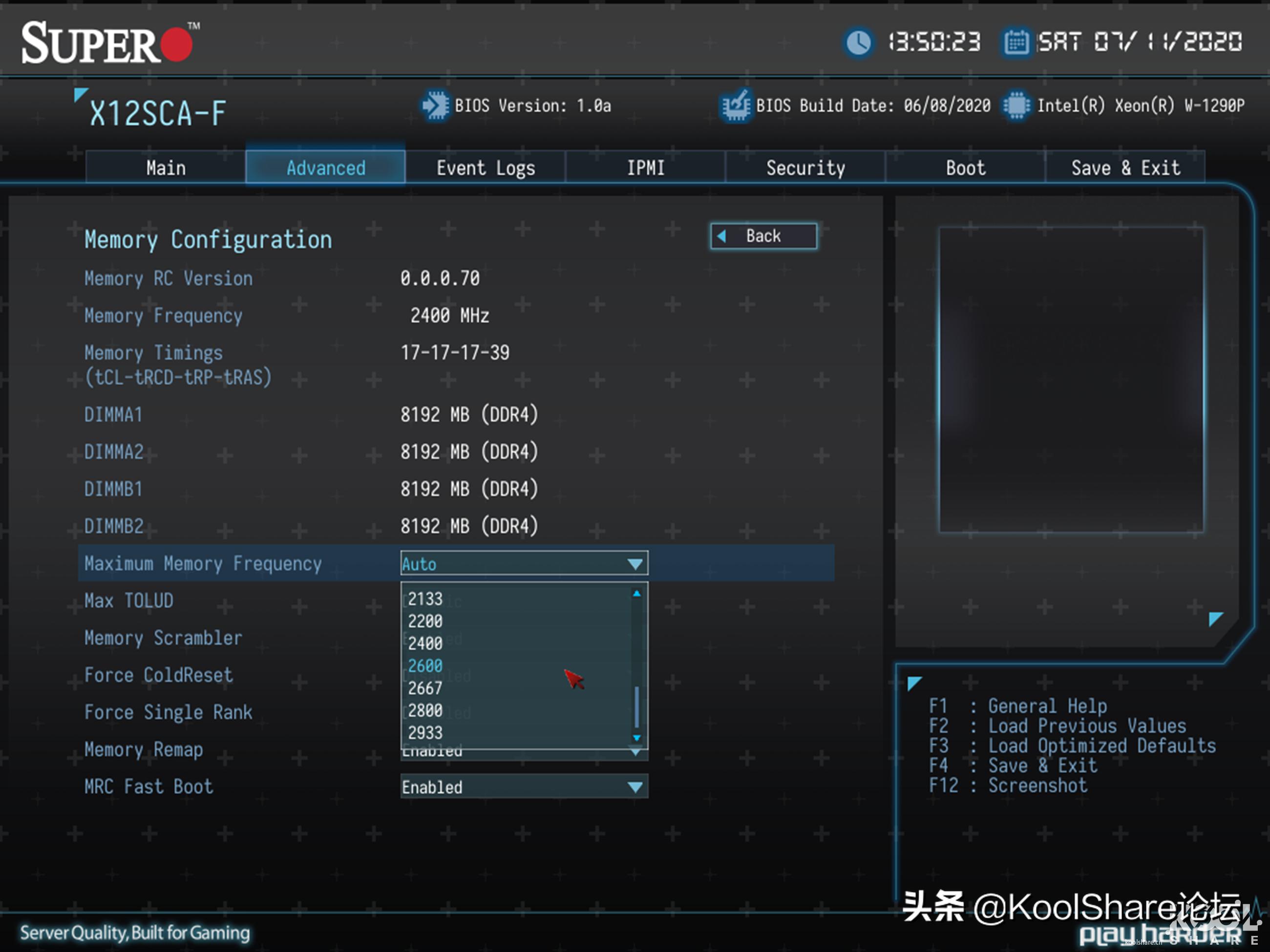Go to the Security tab

coord(805,167)
